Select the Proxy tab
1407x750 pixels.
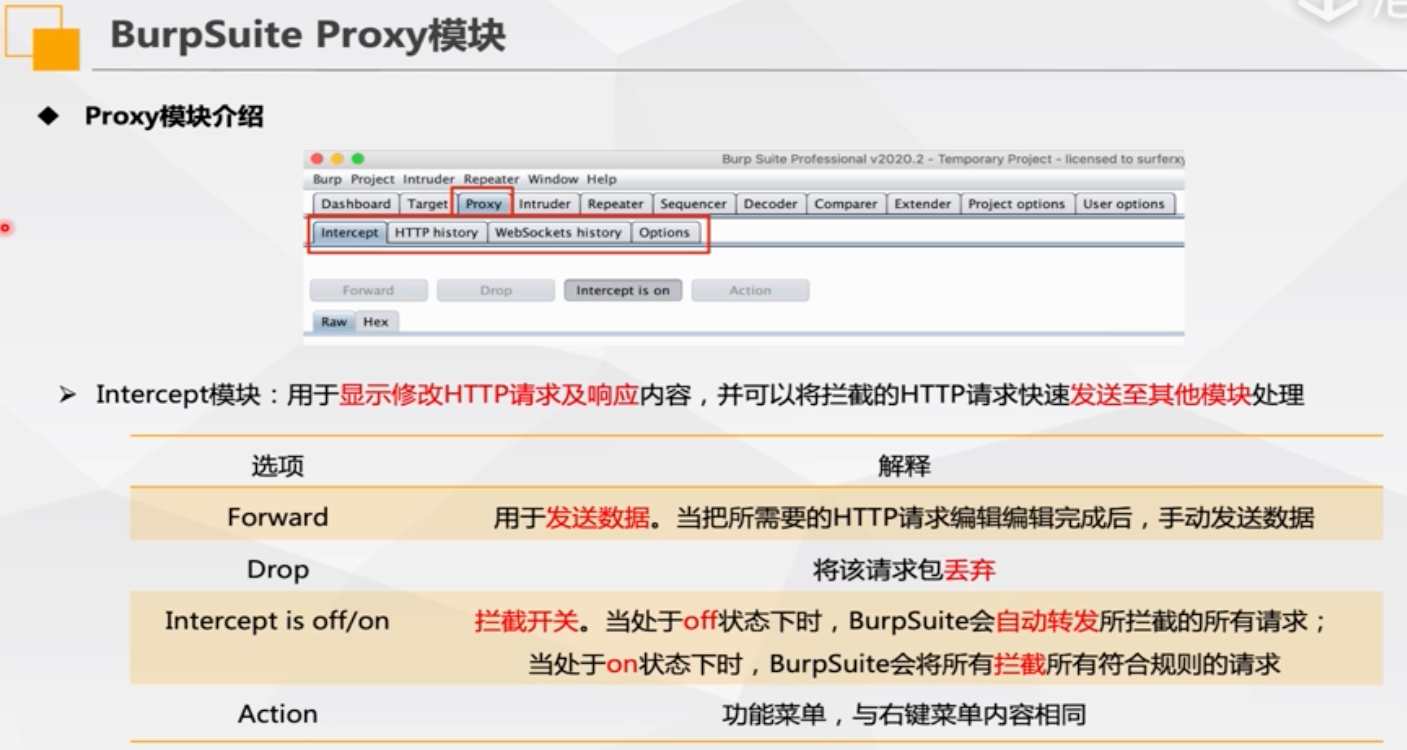(483, 204)
